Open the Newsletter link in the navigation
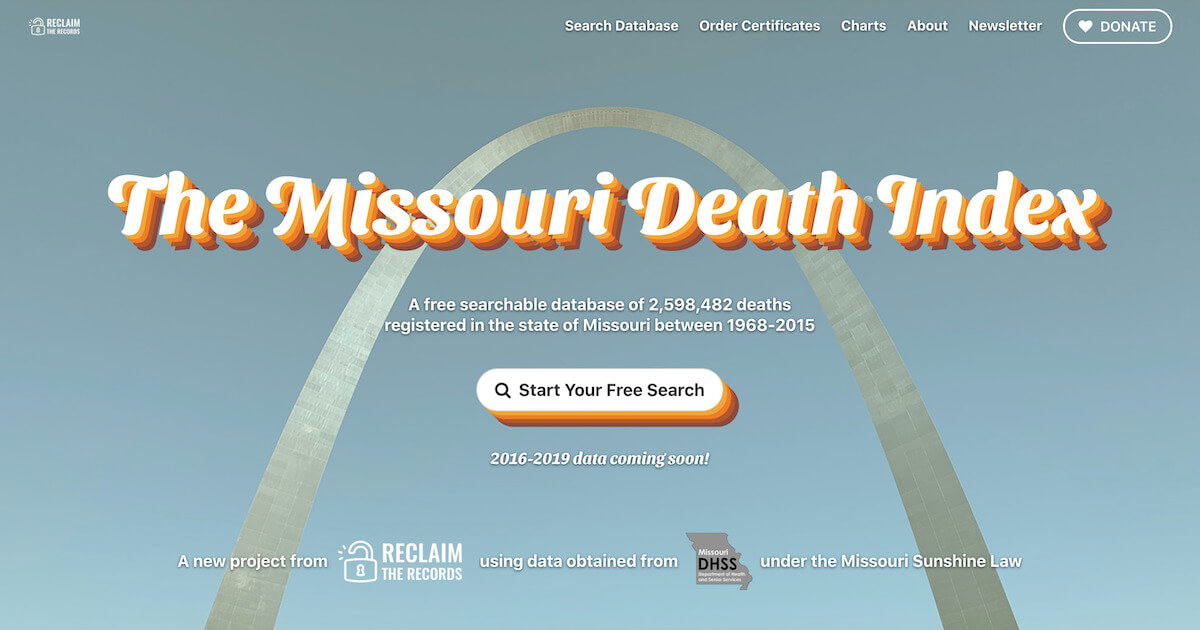 (1005, 26)
